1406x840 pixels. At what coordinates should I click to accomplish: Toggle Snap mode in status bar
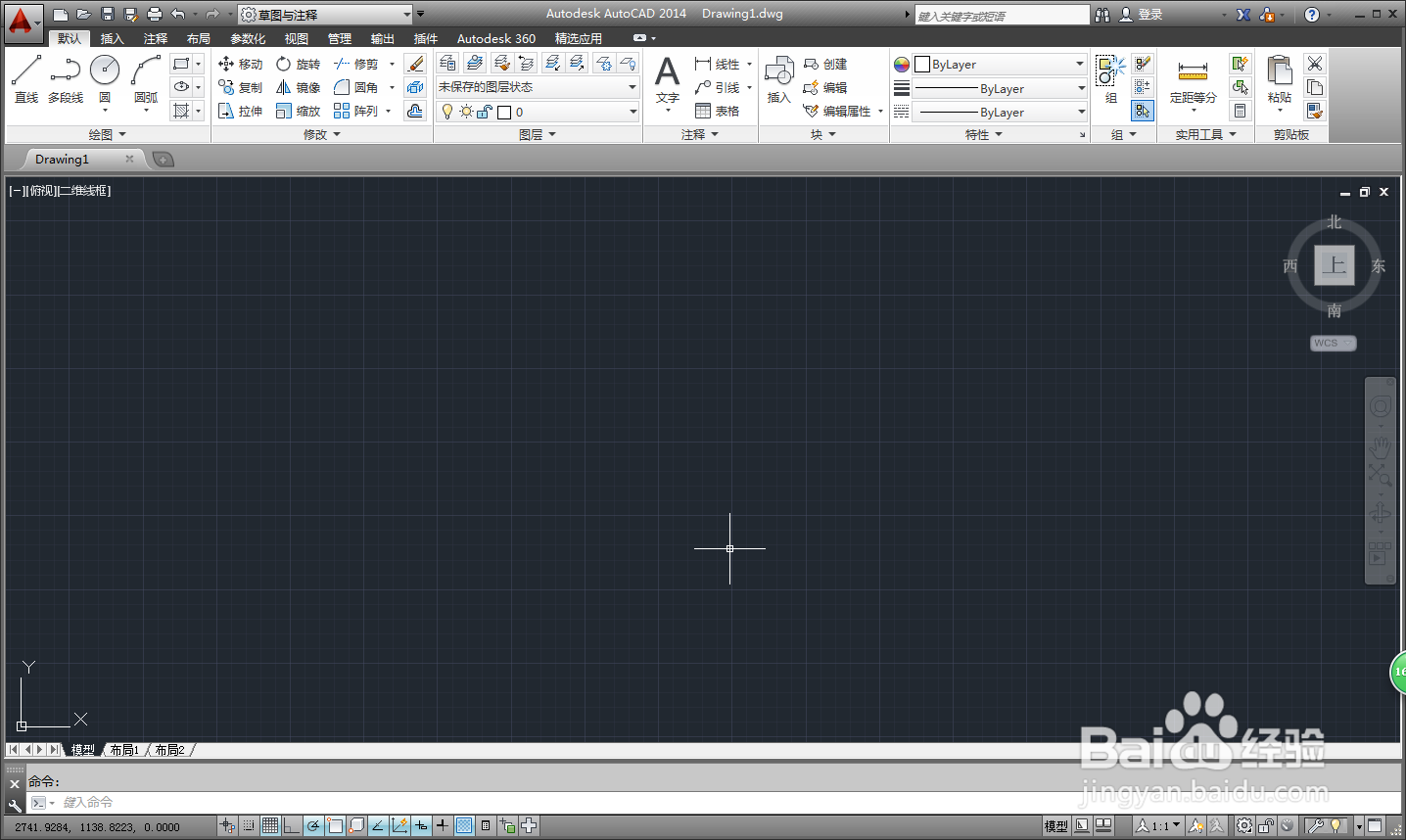click(x=249, y=826)
